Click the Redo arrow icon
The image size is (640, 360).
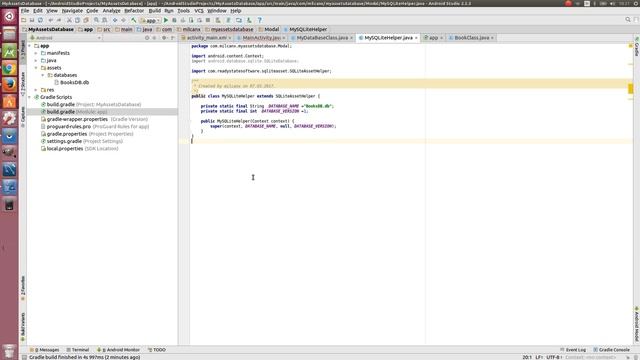tap(59, 20)
